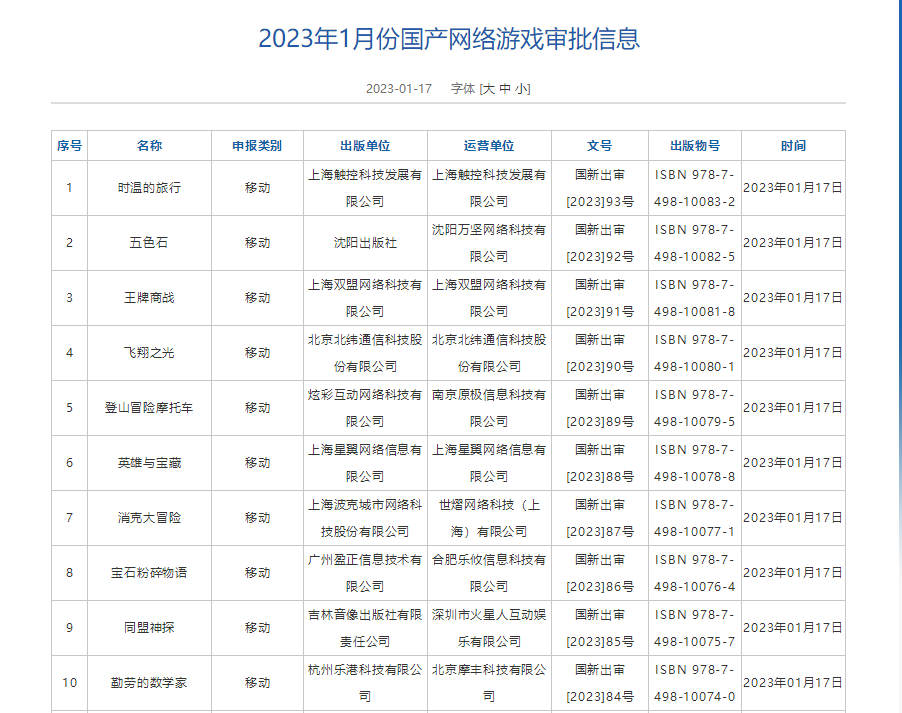Select the game name 登山冒险摩托车

coord(149,408)
